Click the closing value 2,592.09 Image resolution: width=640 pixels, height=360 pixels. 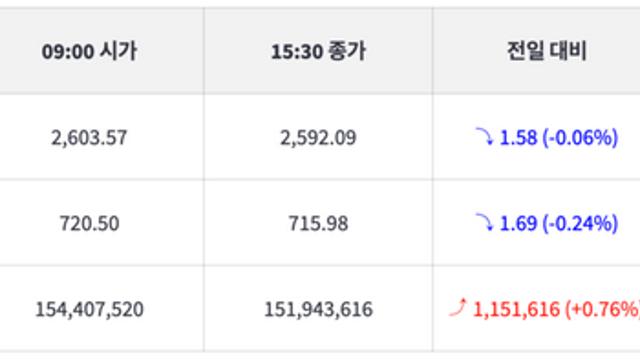point(318,138)
